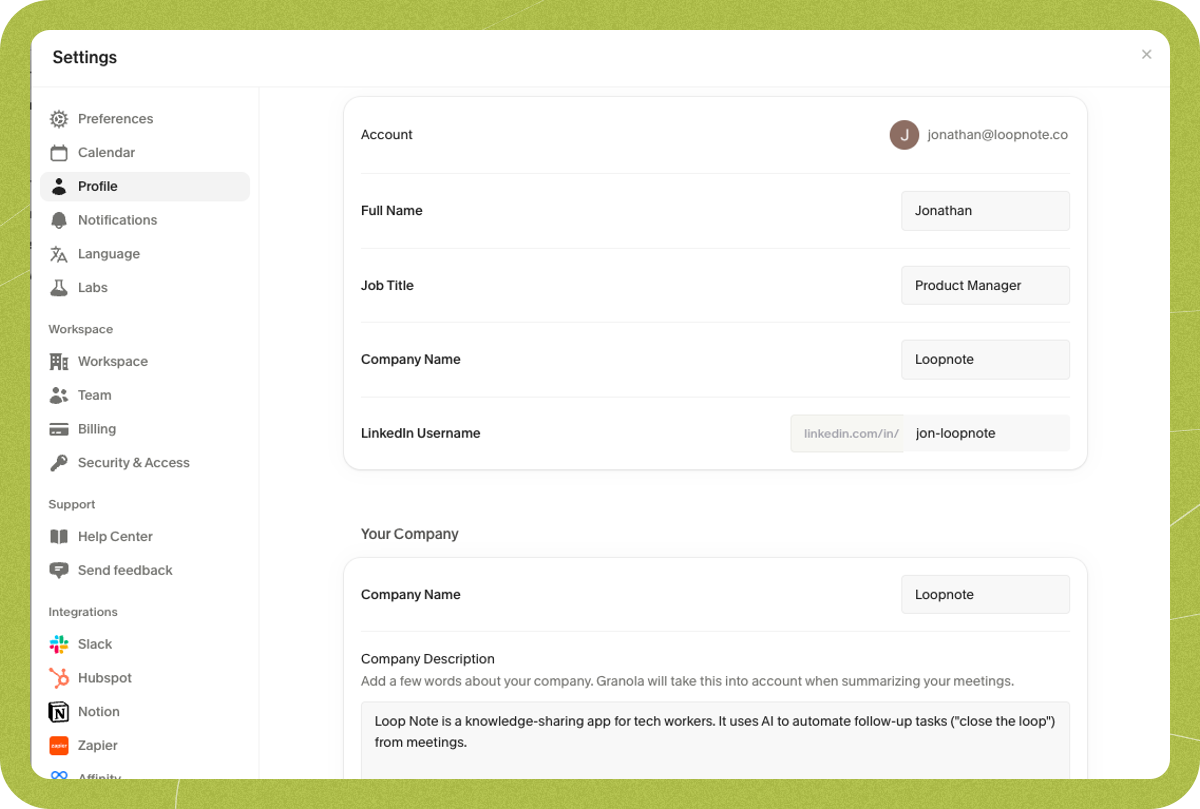Edit the Job Title field
The width and height of the screenshot is (1200, 809).
(984, 286)
